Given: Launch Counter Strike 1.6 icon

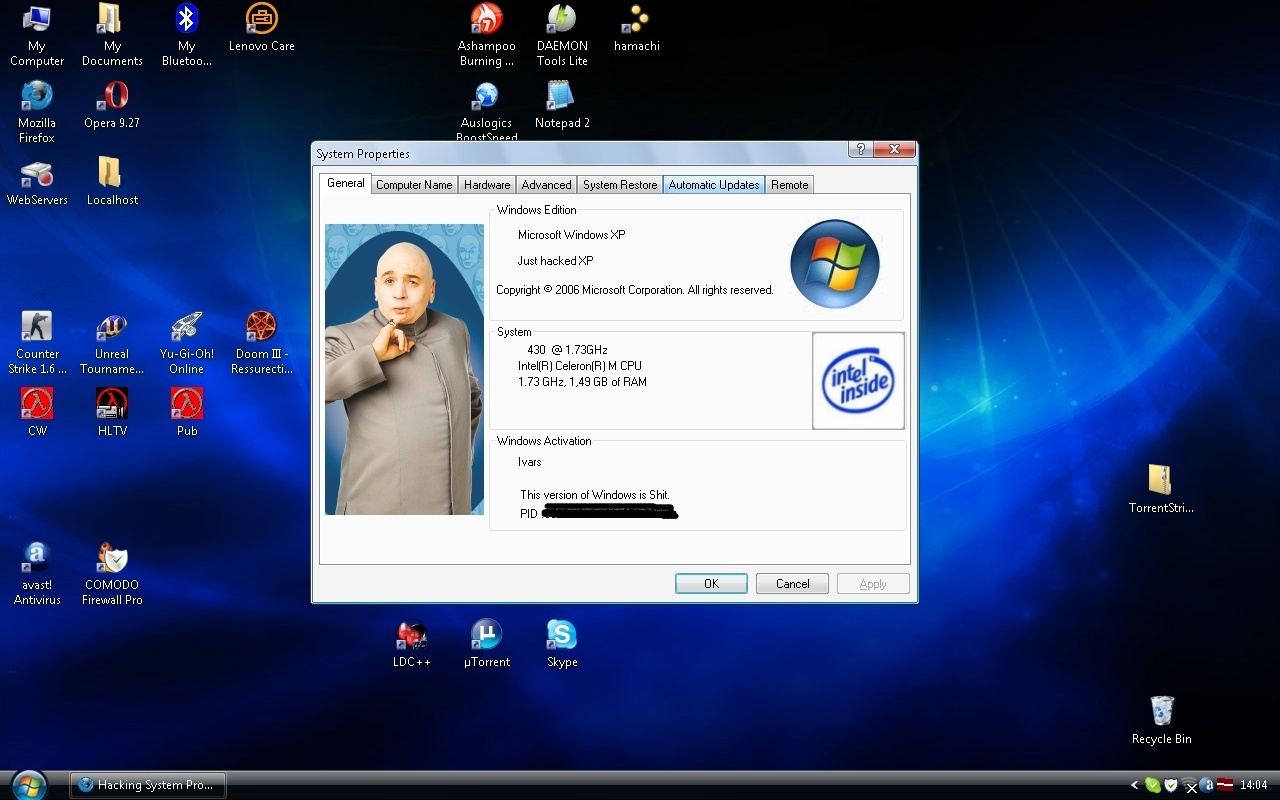Looking at the screenshot, I should (x=37, y=343).
